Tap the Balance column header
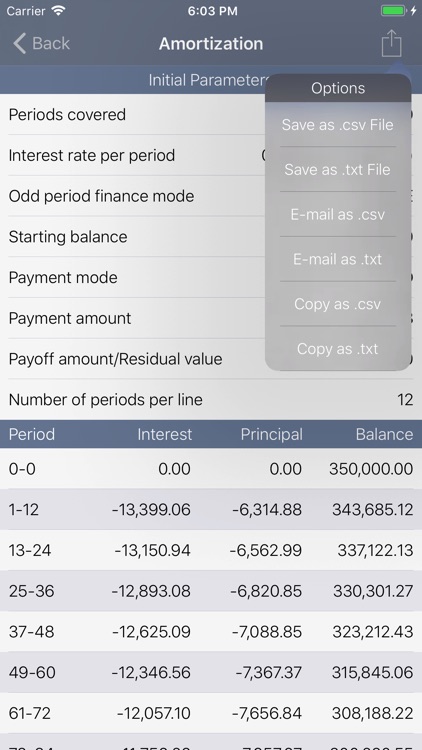 [384, 434]
